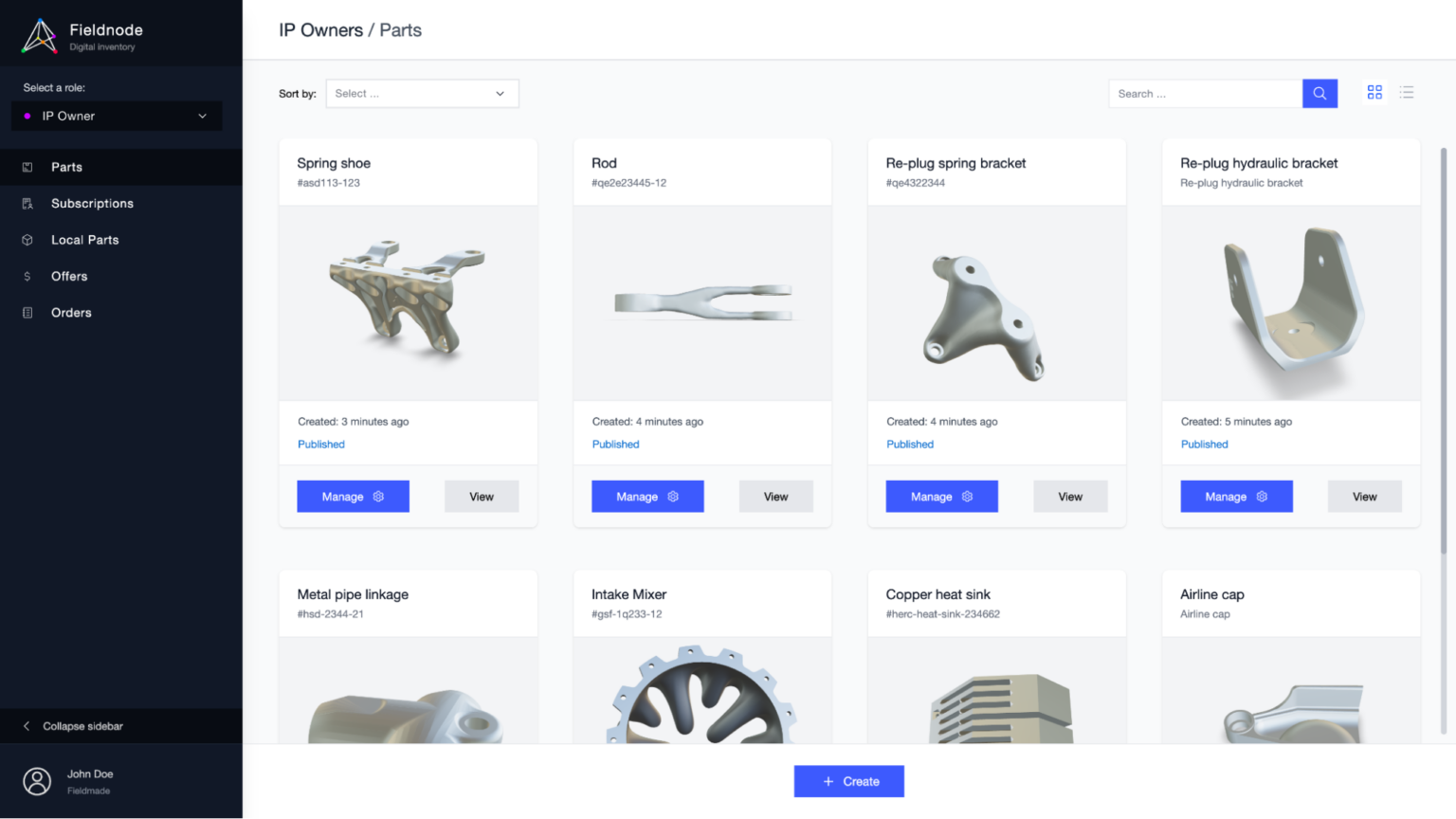This screenshot has height=819, width=1456.
Task: Click the Subscriptions sidebar icon
Action: [x=27, y=204]
